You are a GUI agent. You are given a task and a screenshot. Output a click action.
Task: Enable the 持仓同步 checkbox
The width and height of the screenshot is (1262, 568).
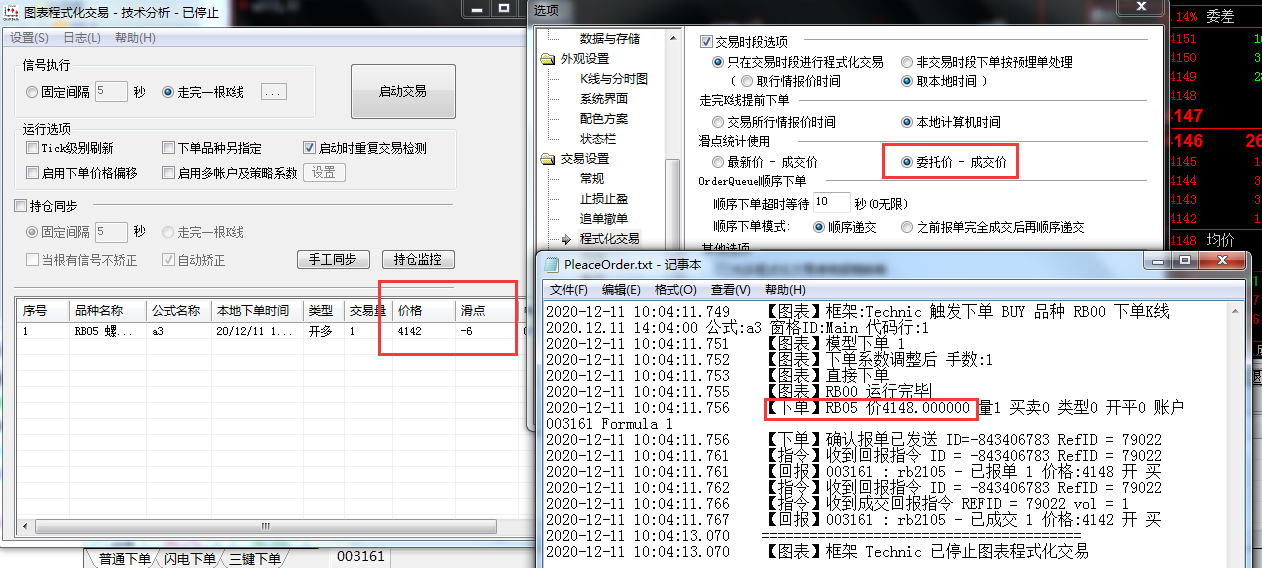point(21,206)
